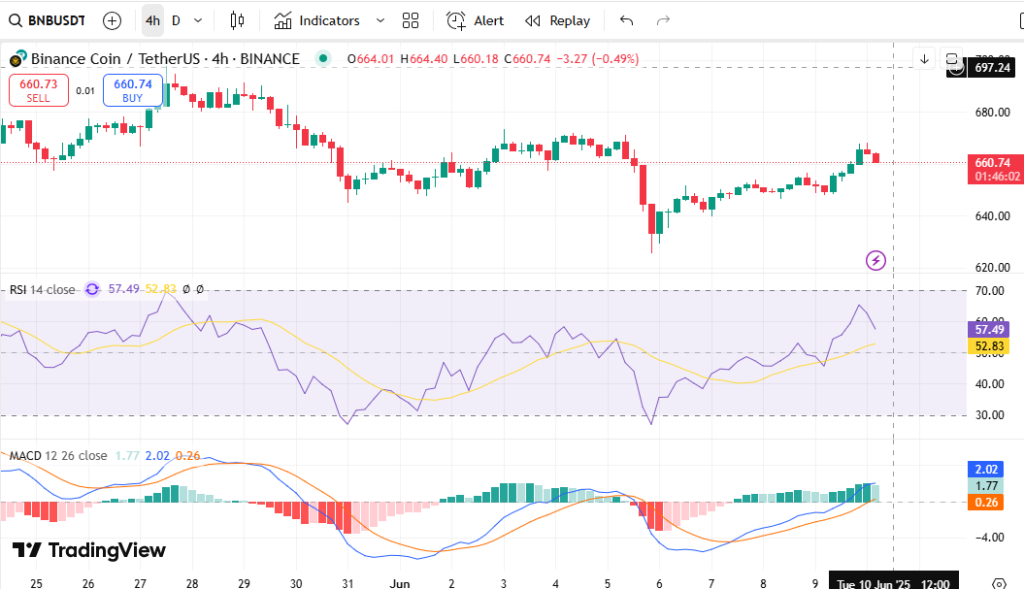Click the Jun month label on time axis
The image size is (1024, 589).
point(400,583)
